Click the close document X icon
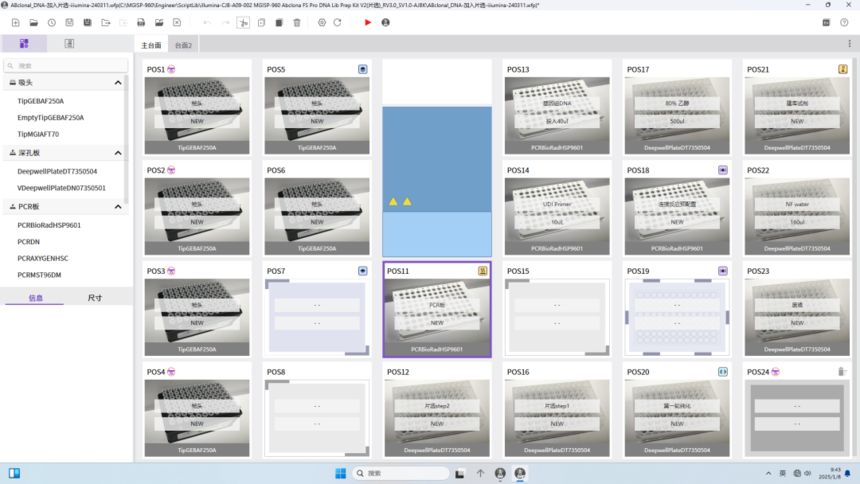The height and width of the screenshot is (484, 860). tap(177, 22)
